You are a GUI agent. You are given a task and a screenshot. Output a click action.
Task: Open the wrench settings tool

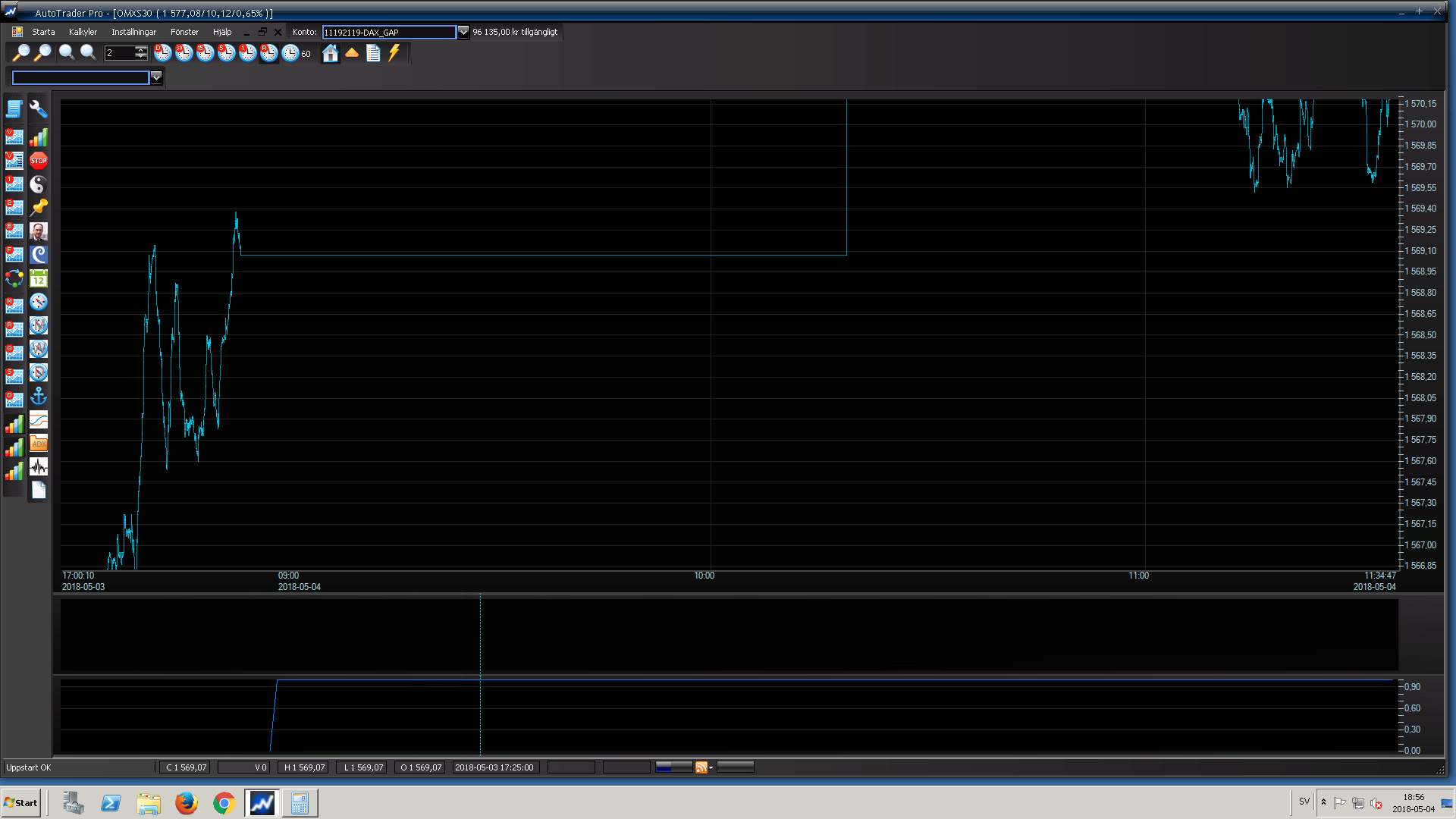[39, 110]
